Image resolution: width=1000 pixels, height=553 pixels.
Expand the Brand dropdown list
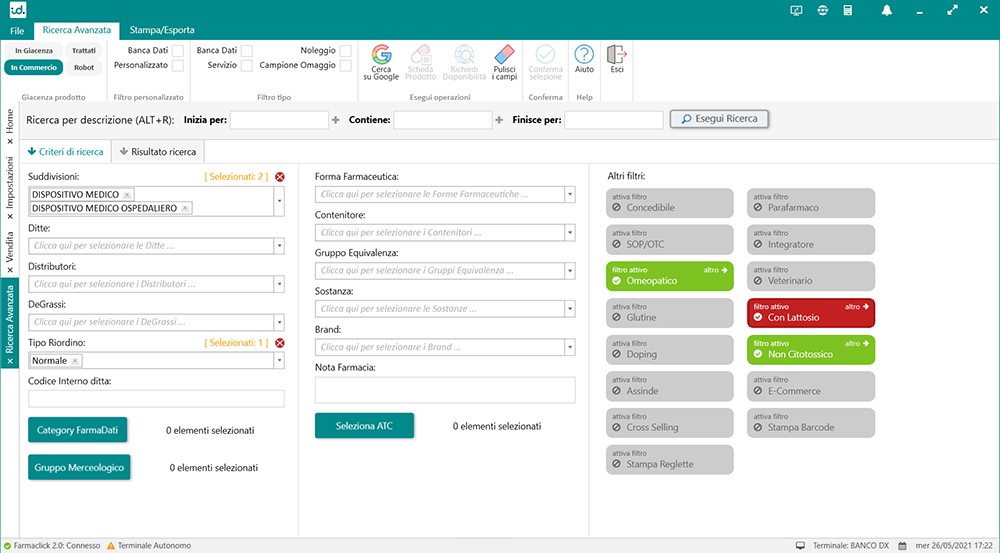pyautogui.click(x=570, y=347)
